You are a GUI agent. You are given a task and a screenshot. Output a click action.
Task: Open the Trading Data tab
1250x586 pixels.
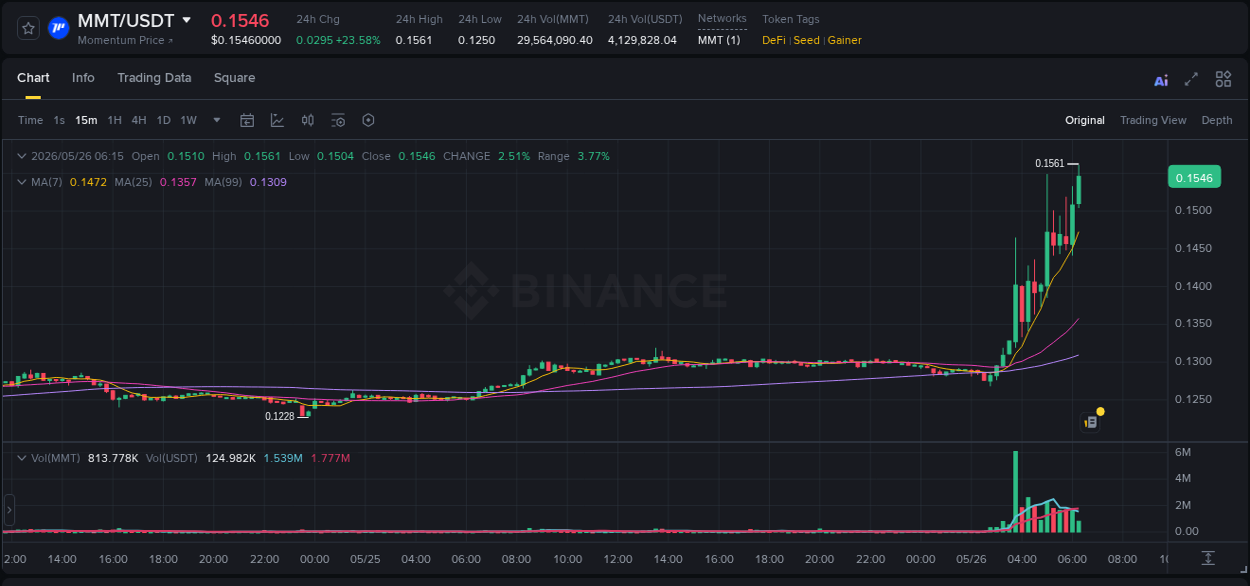[154, 78]
